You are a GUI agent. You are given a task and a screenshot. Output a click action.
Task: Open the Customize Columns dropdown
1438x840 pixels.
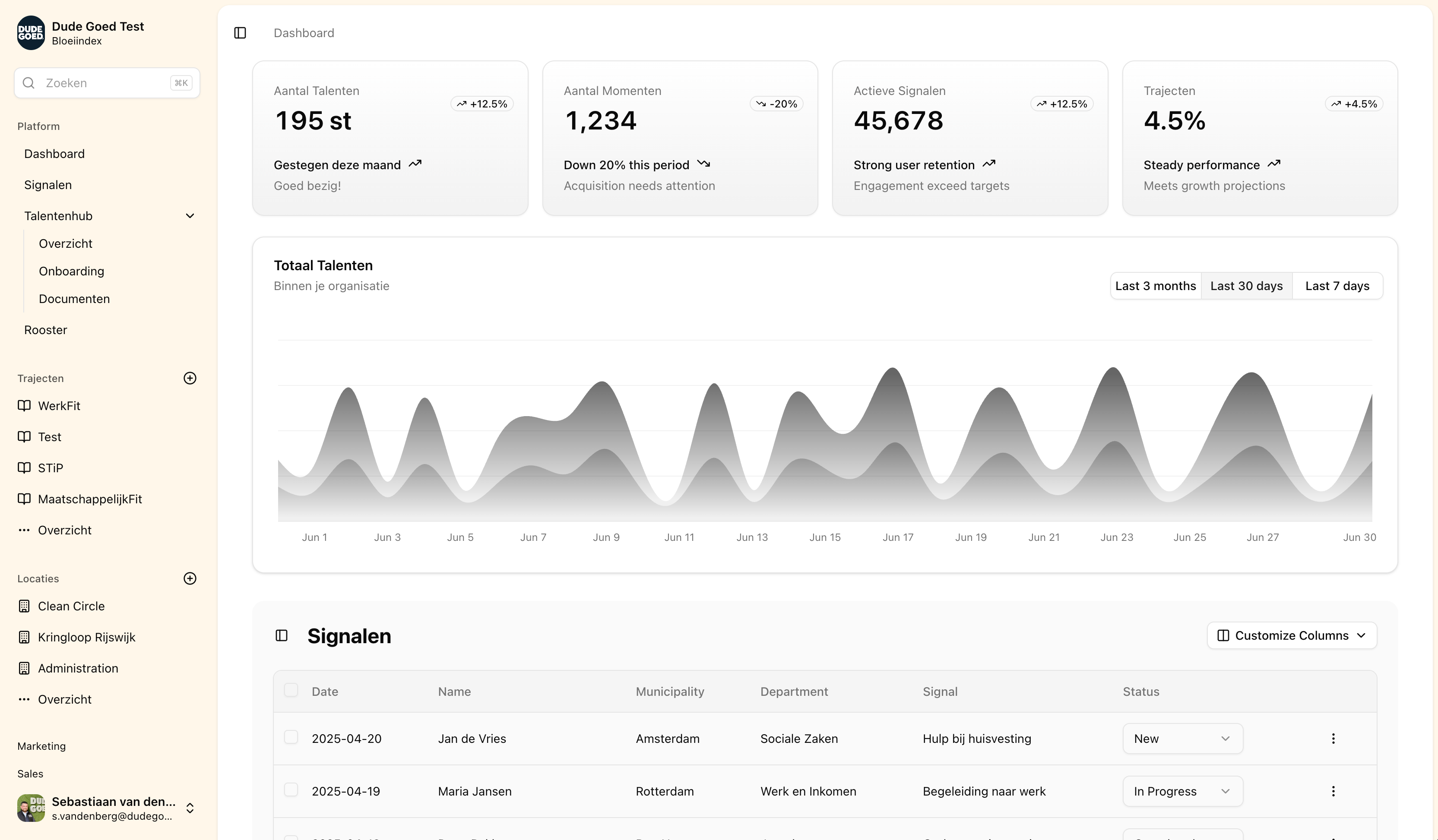pyautogui.click(x=1291, y=635)
